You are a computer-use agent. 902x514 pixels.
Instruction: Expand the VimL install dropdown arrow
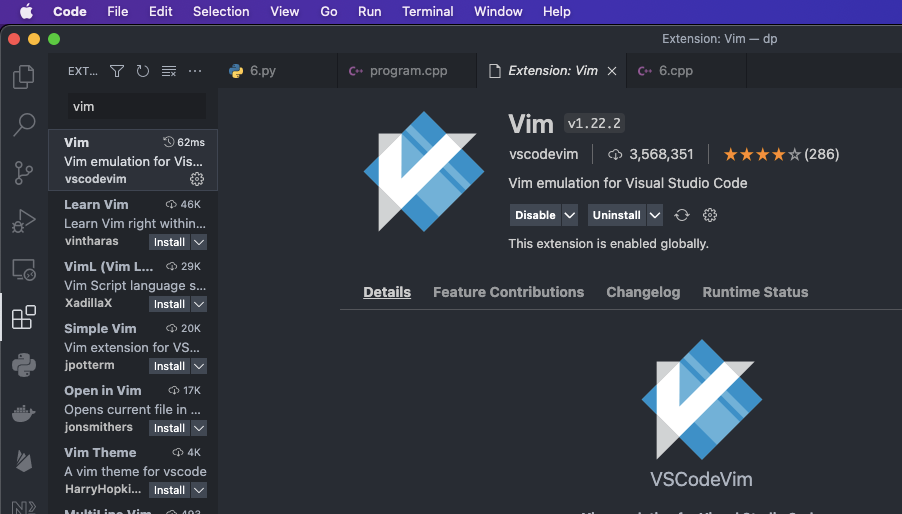199,304
